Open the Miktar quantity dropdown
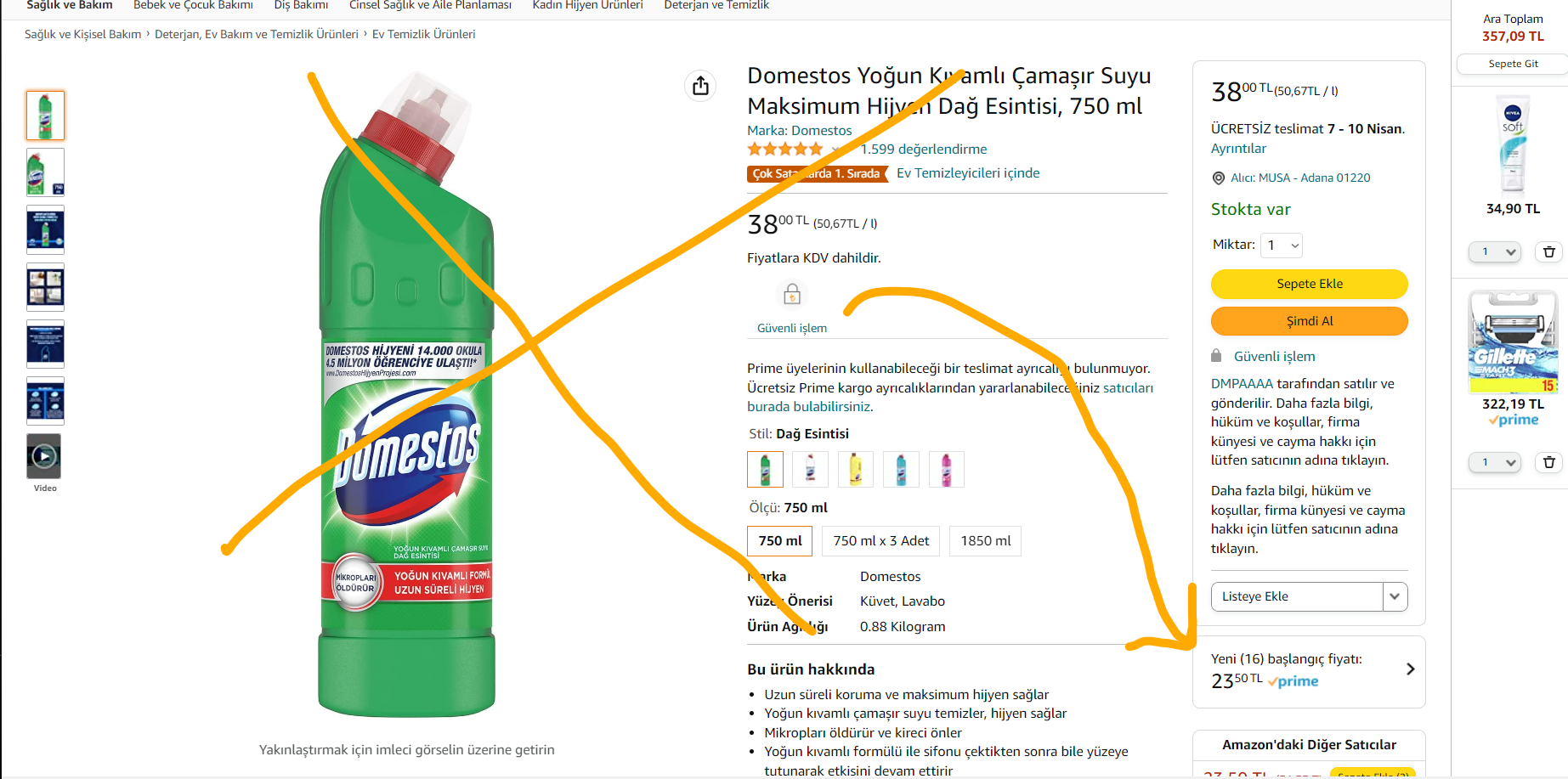Image resolution: width=1568 pixels, height=779 pixels. (1282, 246)
